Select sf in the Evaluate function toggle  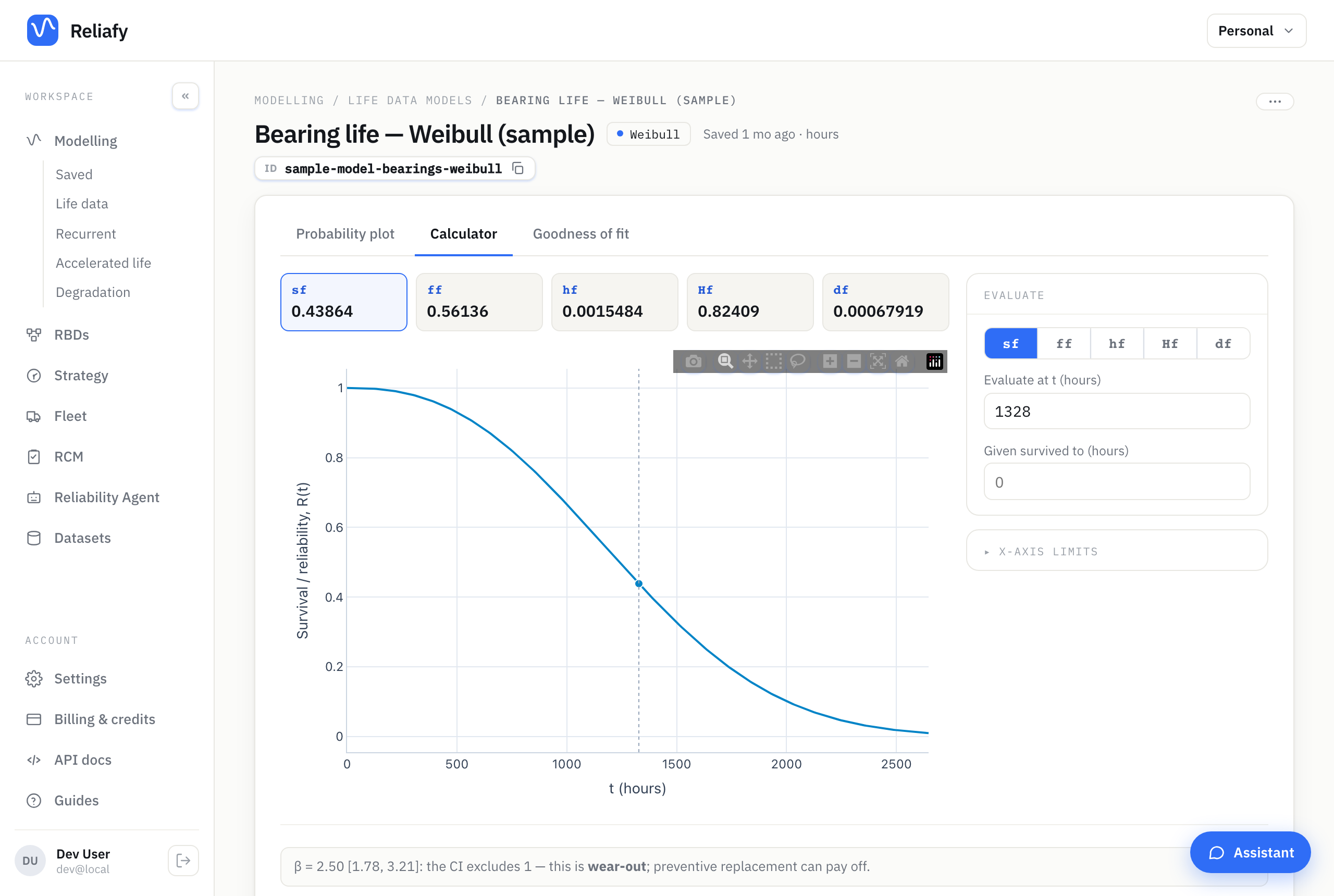click(x=1010, y=343)
